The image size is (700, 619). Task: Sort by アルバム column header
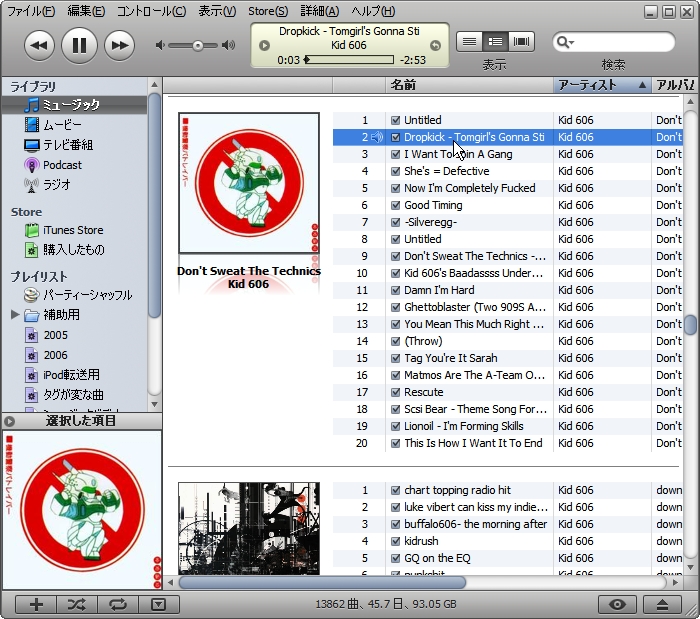[673, 85]
